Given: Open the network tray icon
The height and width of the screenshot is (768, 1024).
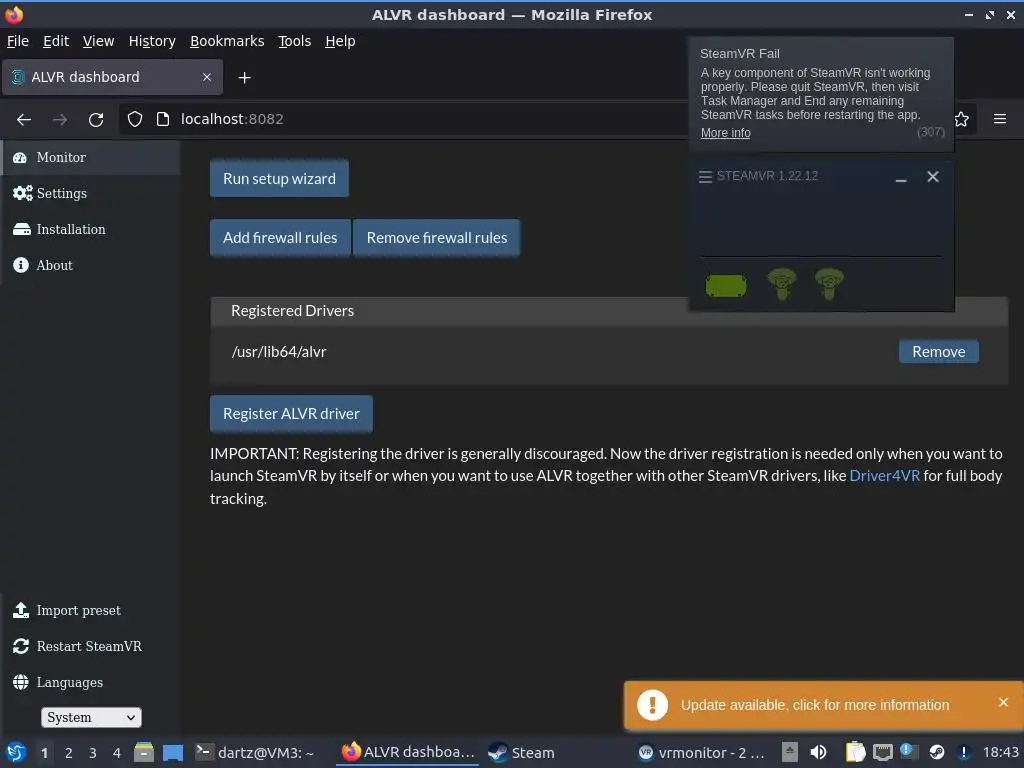Looking at the screenshot, I should tap(883, 752).
